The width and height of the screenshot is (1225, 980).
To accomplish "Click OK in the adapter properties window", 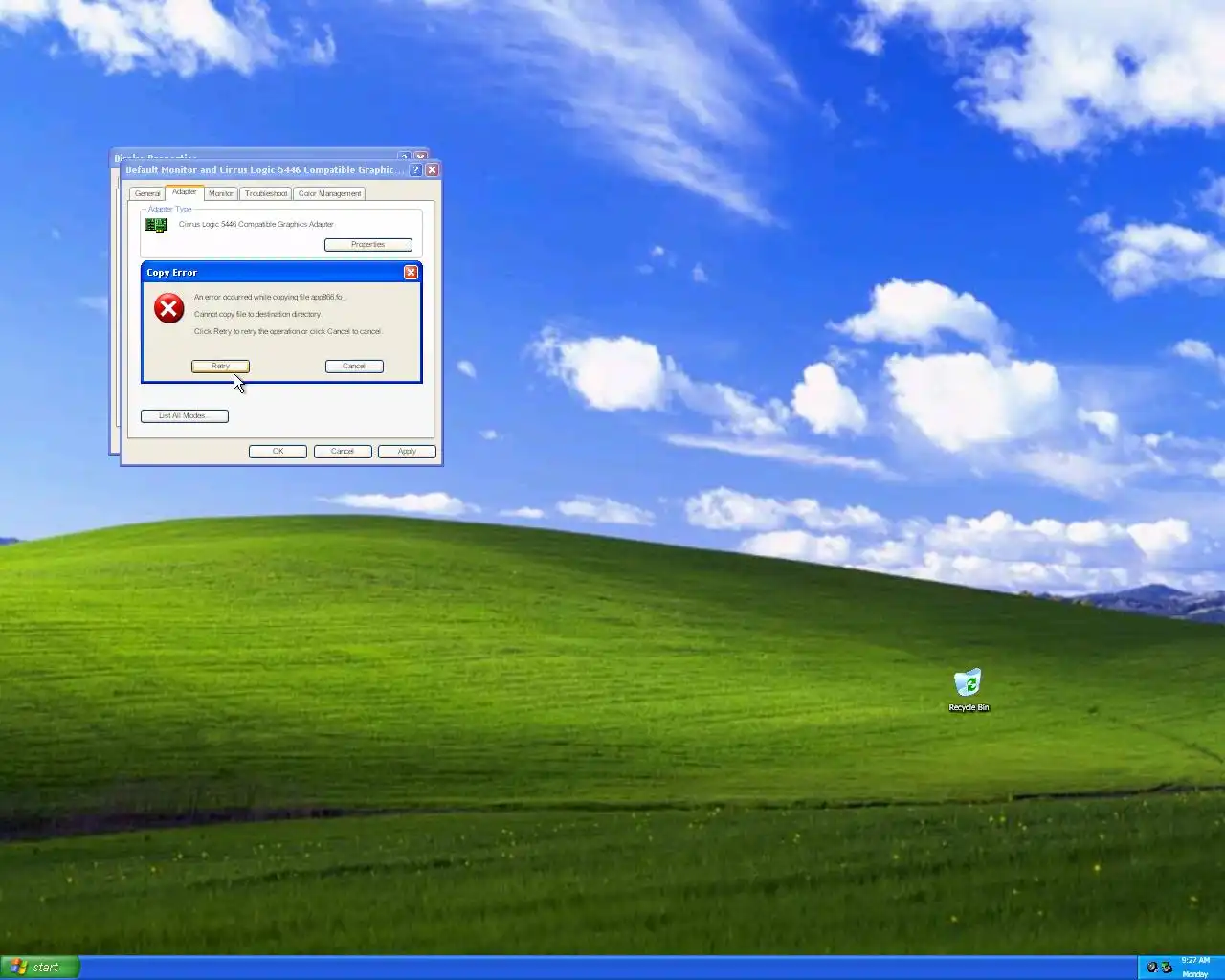I will pos(278,452).
